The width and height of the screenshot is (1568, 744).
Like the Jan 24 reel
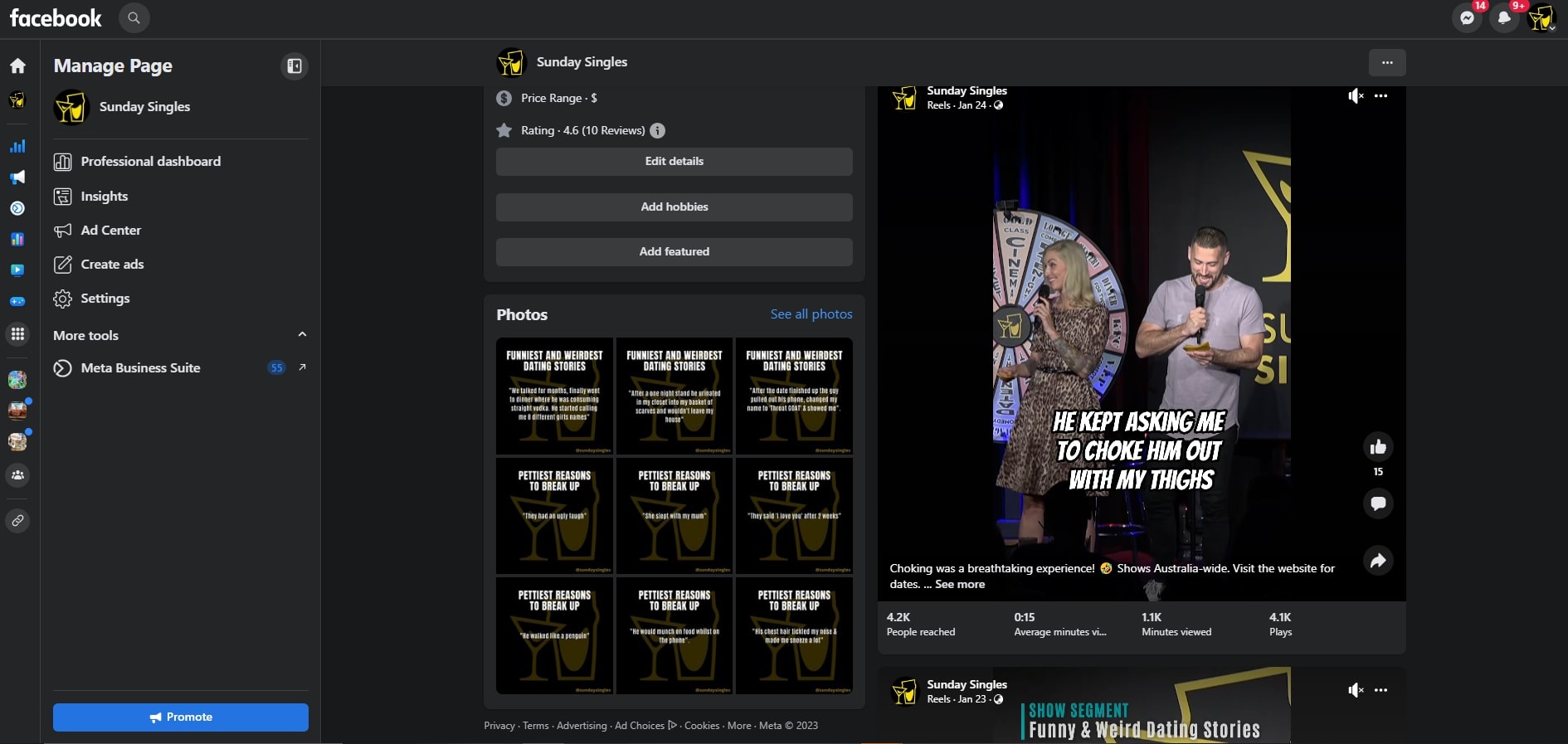click(x=1378, y=447)
